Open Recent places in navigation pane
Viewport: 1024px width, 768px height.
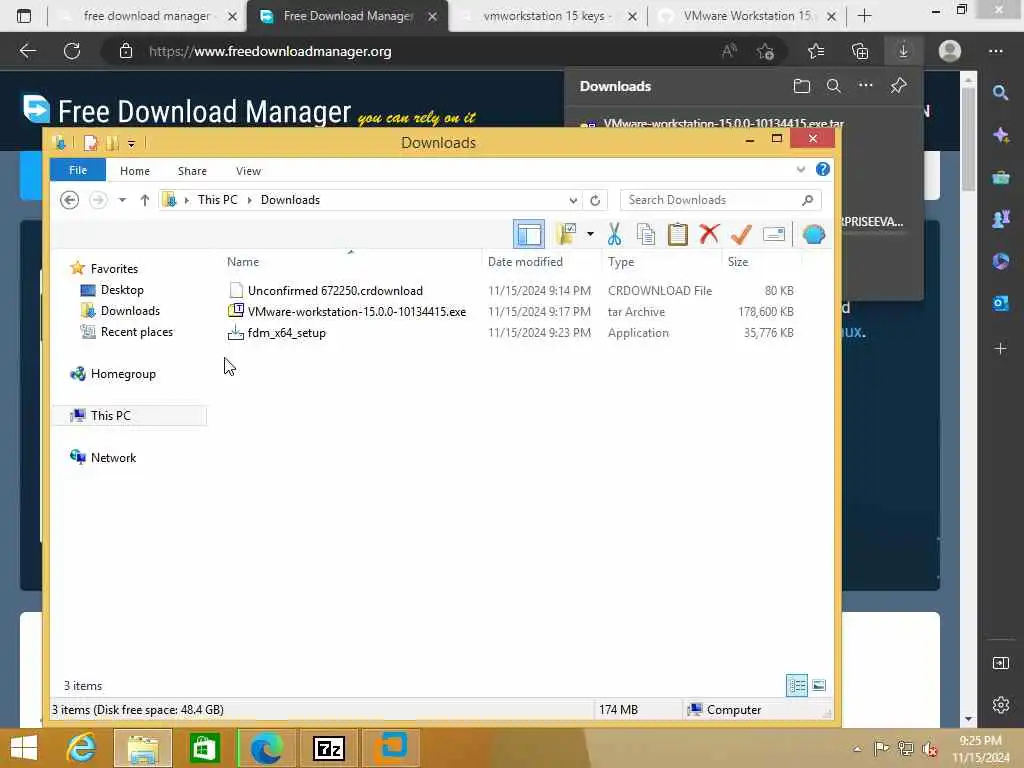tap(136, 332)
